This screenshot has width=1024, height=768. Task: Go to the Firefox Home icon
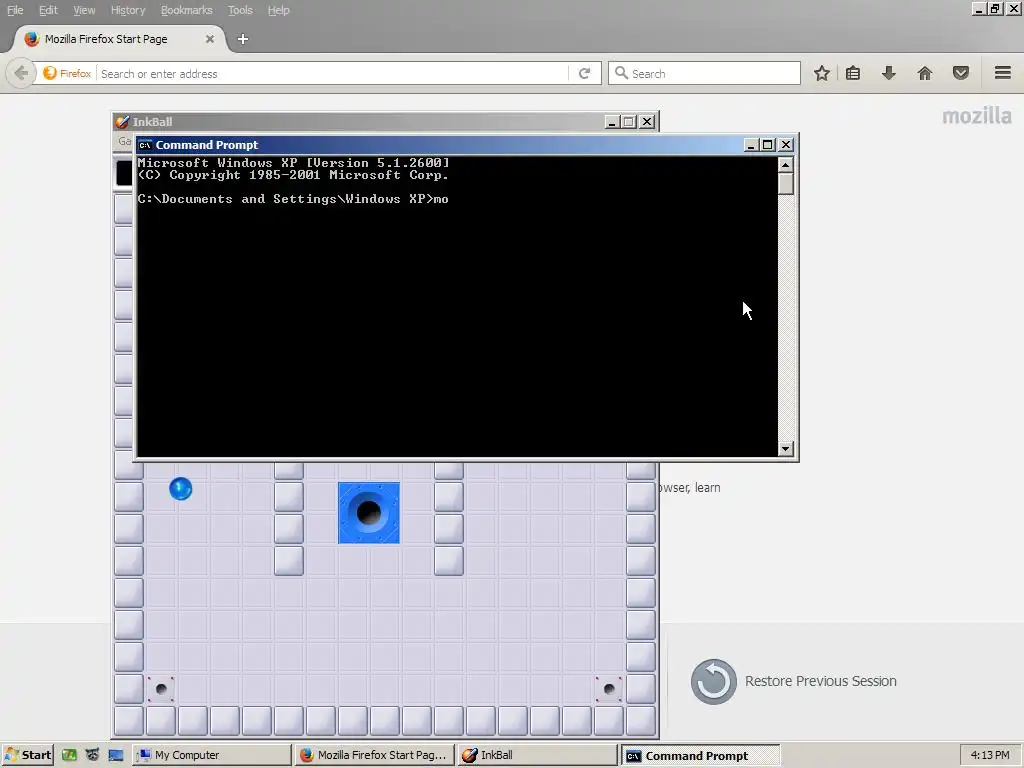pyautogui.click(x=925, y=73)
